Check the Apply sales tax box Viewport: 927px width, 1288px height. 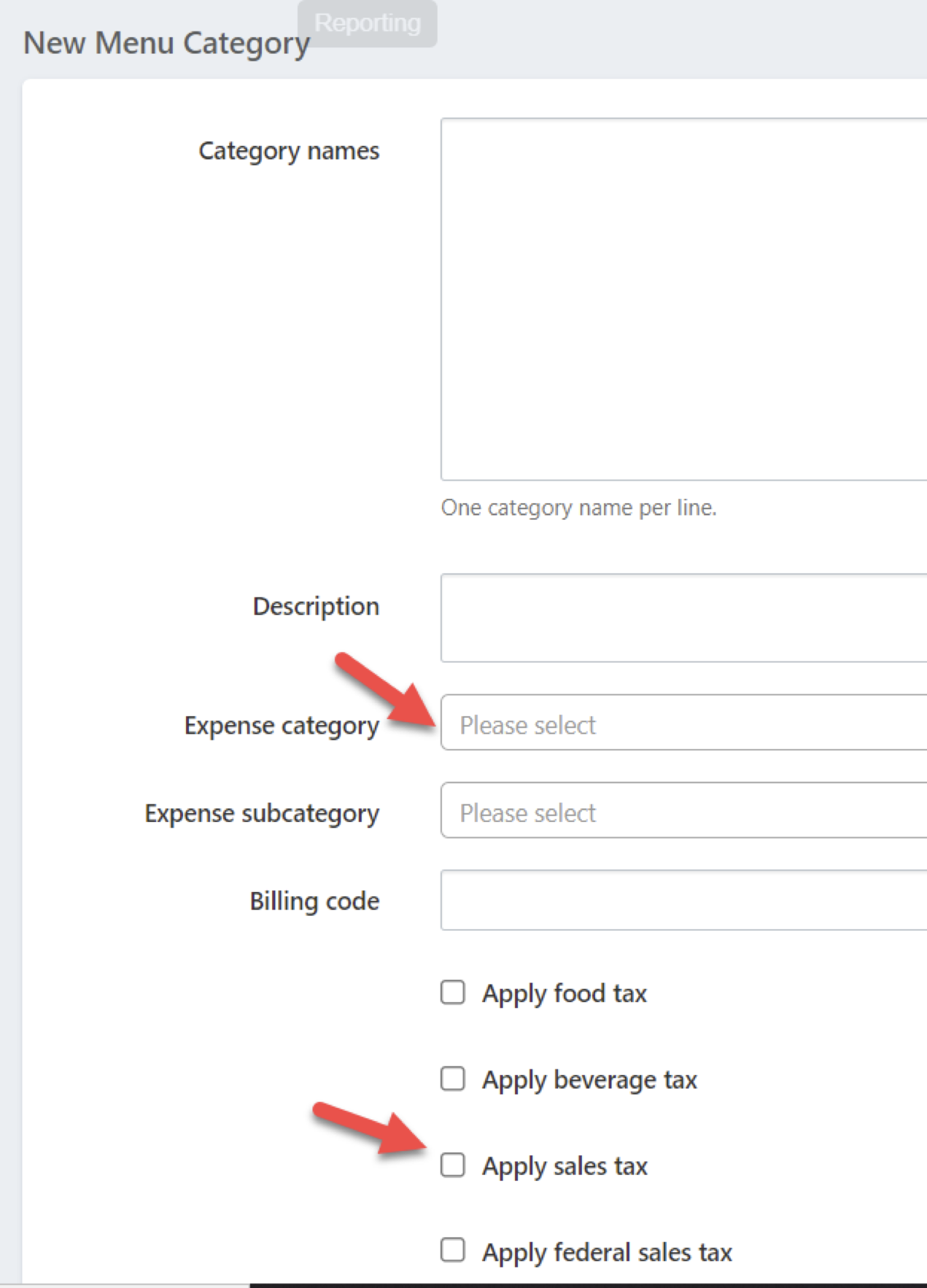click(453, 1165)
